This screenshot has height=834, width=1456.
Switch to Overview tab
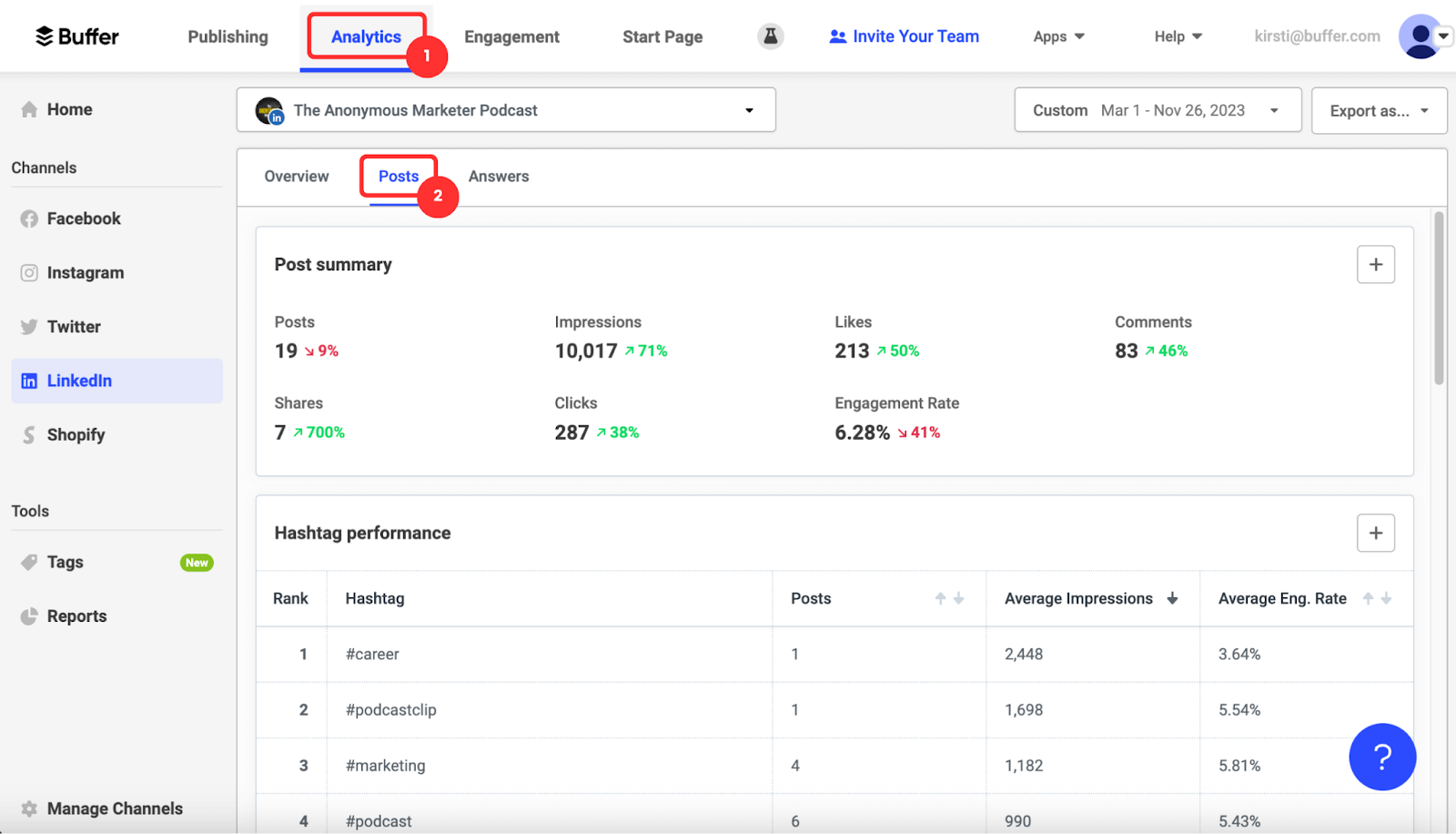(x=297, y=177)
